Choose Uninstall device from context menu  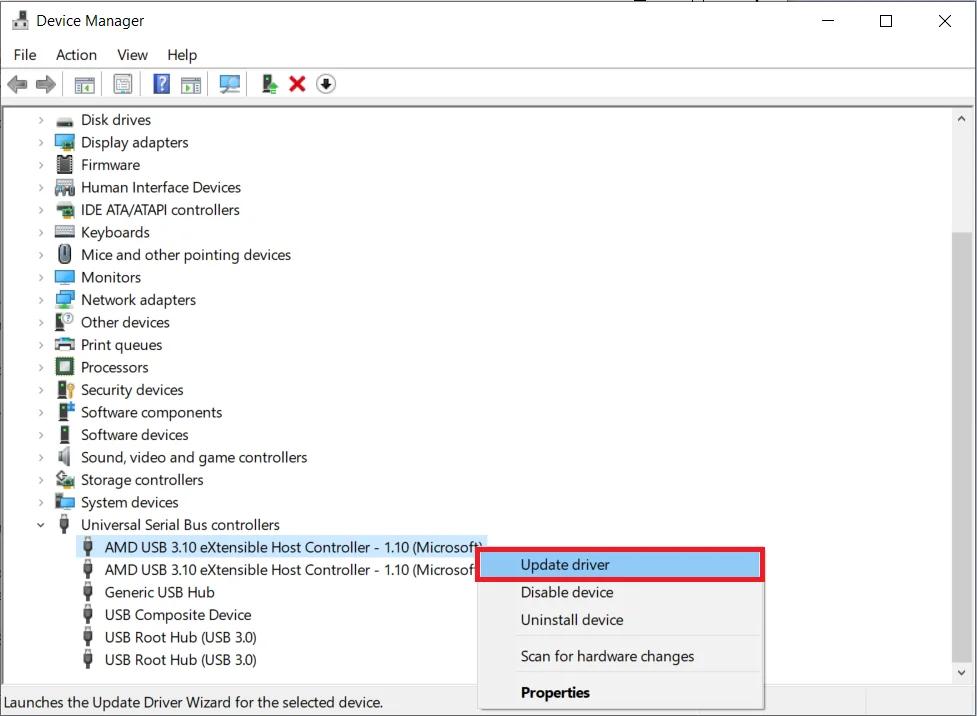pyautogui.click(x=620, y=620)
